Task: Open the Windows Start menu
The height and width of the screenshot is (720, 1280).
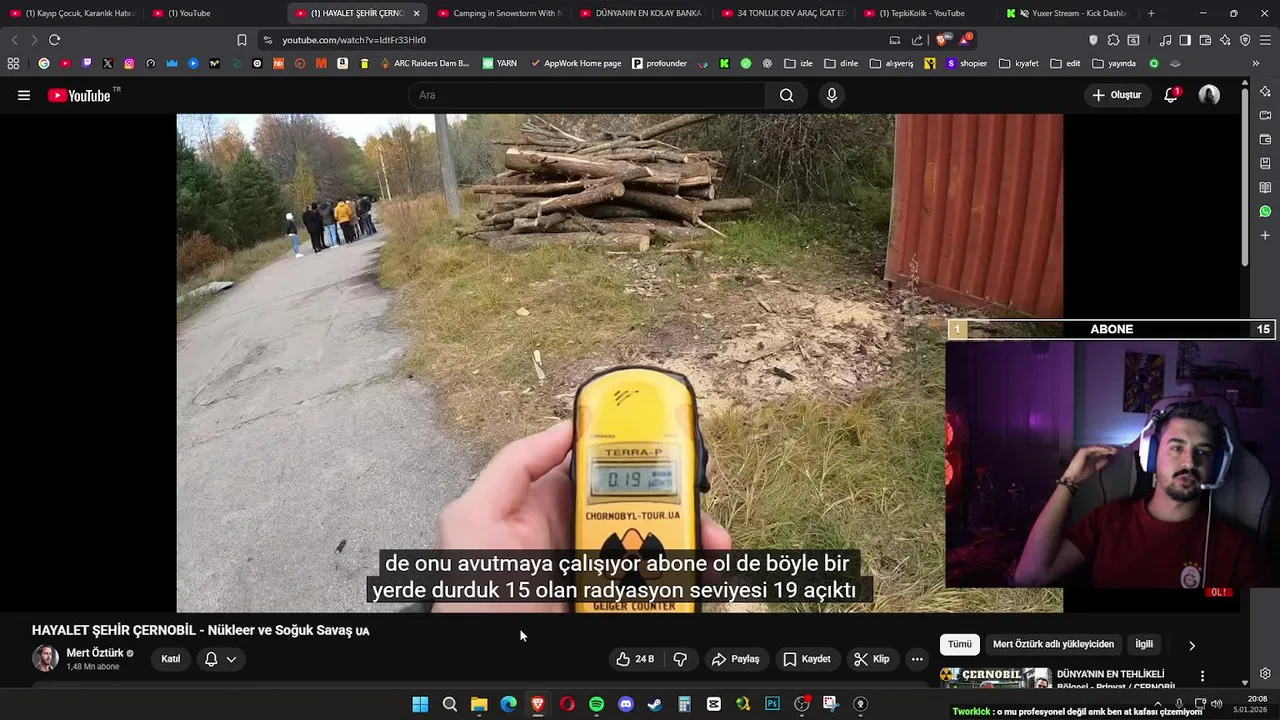Action: coord(420,704)
